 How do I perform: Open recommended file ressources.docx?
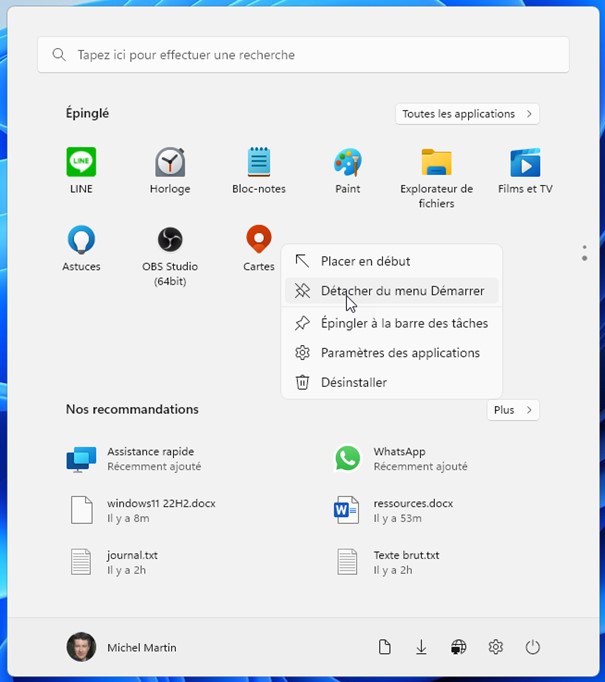(412, 510)
